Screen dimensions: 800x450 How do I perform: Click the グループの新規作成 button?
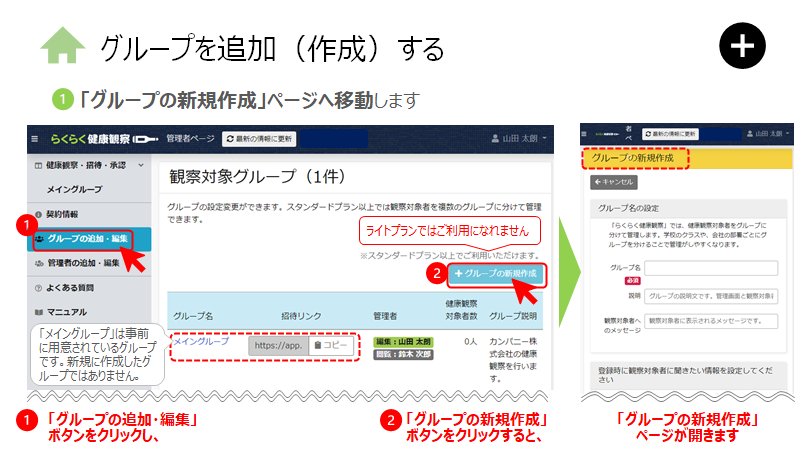pyautogui.click(x=496, y=273)
